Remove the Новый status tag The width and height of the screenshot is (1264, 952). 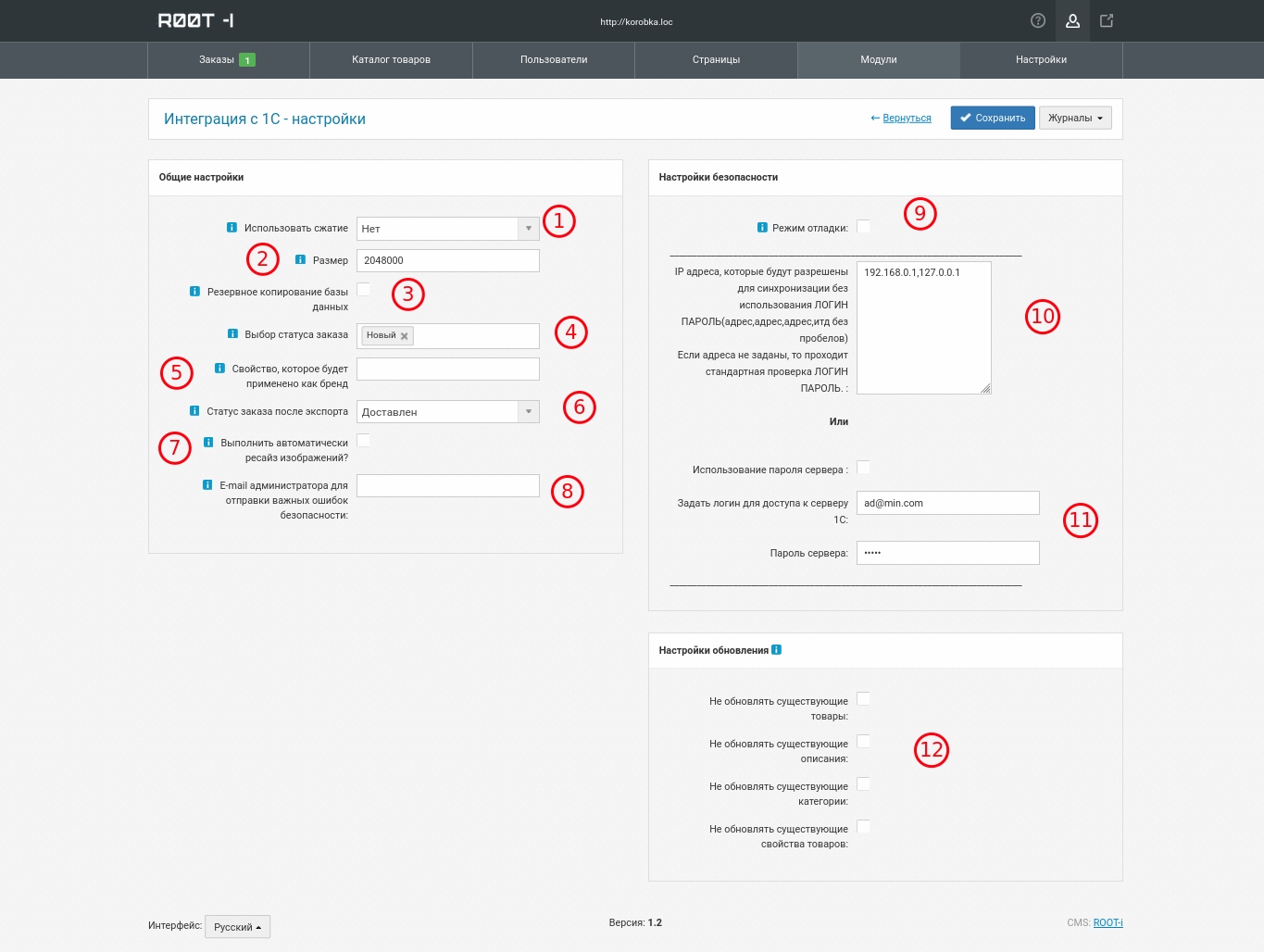404,336
